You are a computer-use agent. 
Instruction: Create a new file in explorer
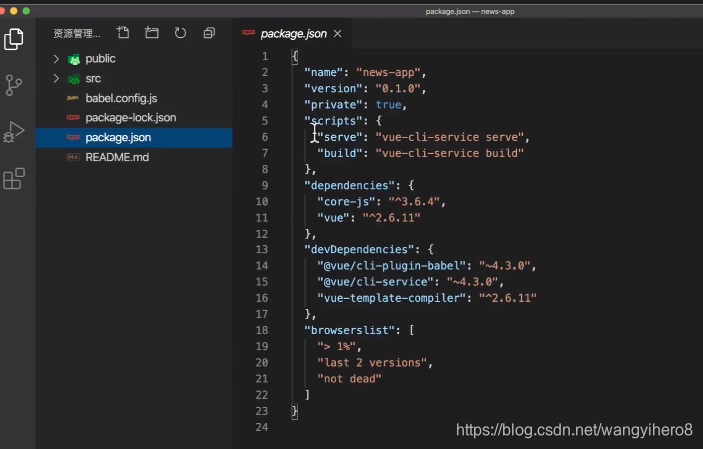coord(123,33)
